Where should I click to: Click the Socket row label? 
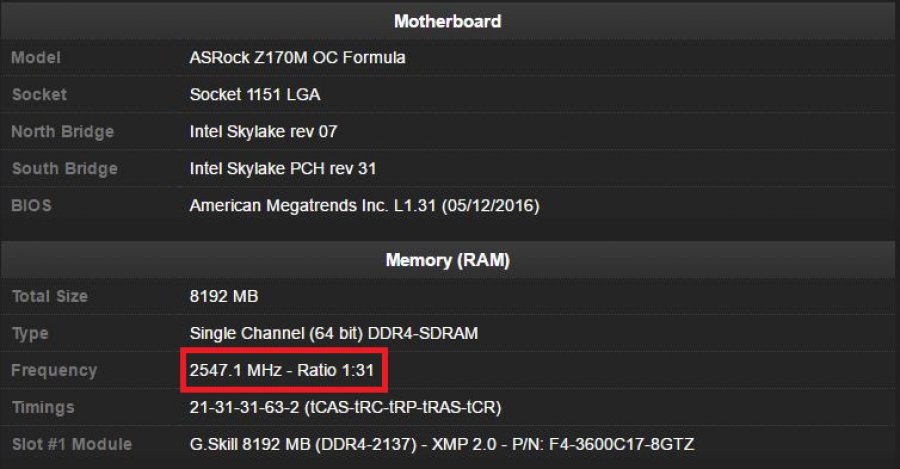[x=39, y=94]
